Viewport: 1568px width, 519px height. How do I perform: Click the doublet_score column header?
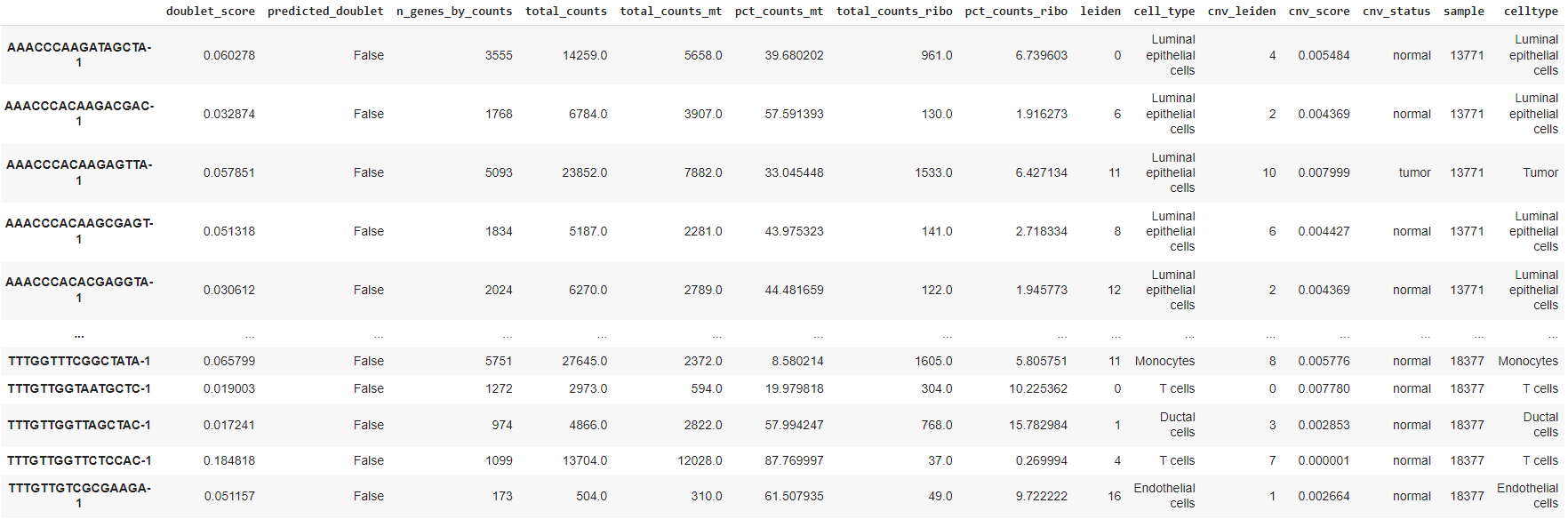tap(210, 12)
